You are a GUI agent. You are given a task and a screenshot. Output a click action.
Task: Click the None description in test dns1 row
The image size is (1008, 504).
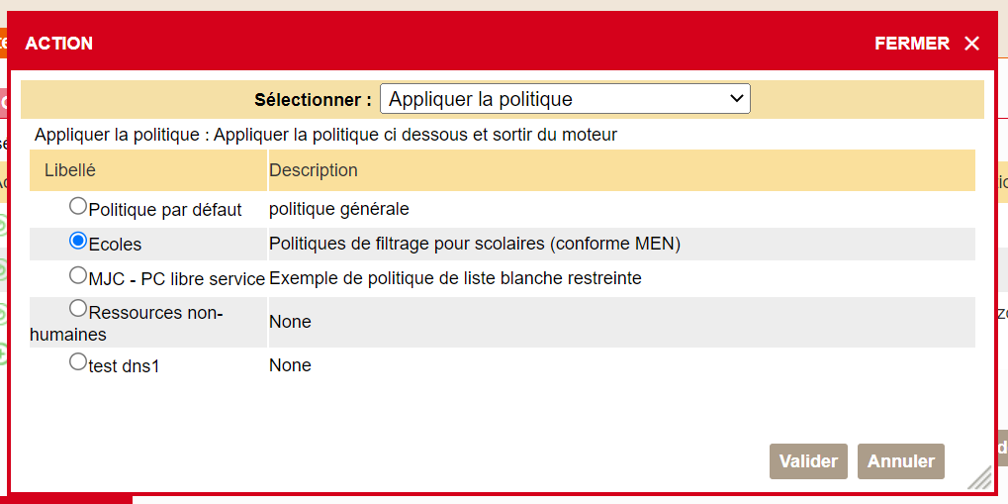coord(290,366)
